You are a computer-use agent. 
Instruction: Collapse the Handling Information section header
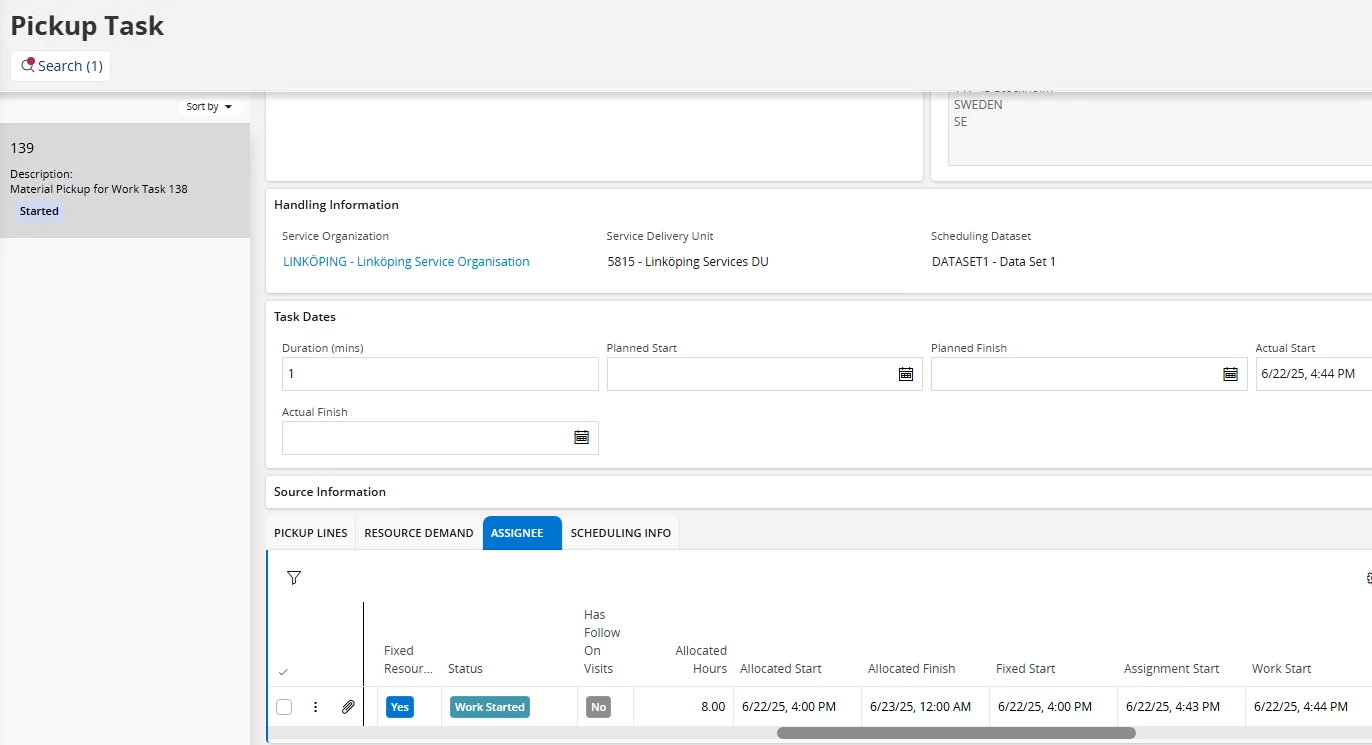(x=336, y=205)
